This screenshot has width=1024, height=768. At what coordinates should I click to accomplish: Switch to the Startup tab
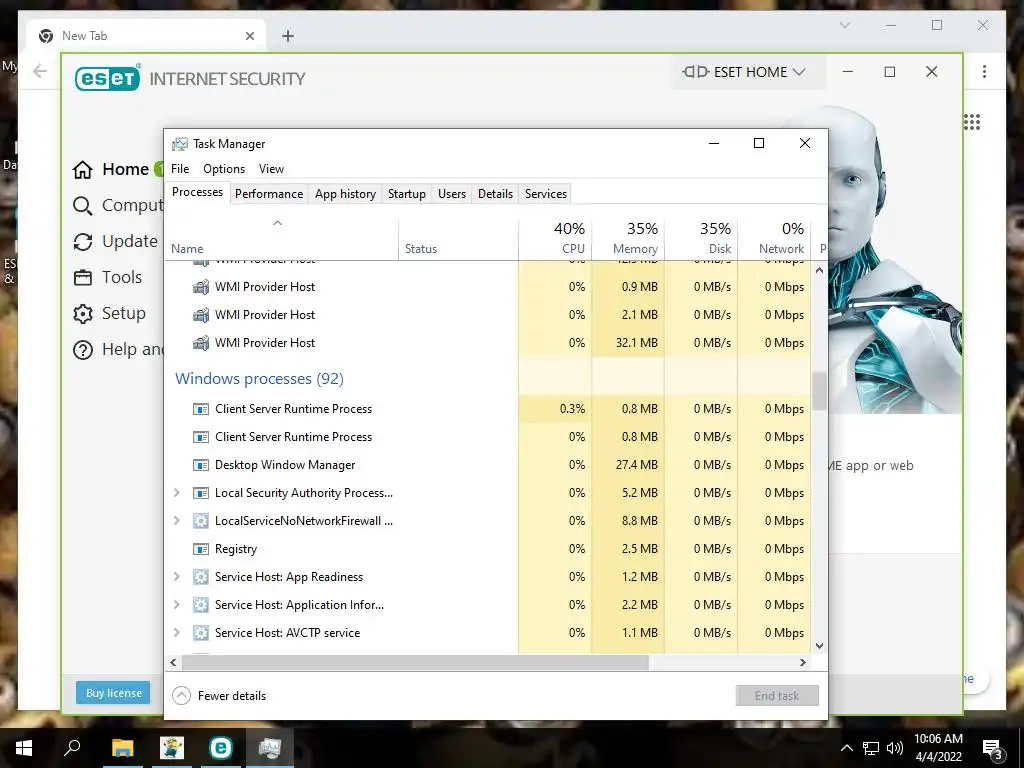click(x=406, y=194)
